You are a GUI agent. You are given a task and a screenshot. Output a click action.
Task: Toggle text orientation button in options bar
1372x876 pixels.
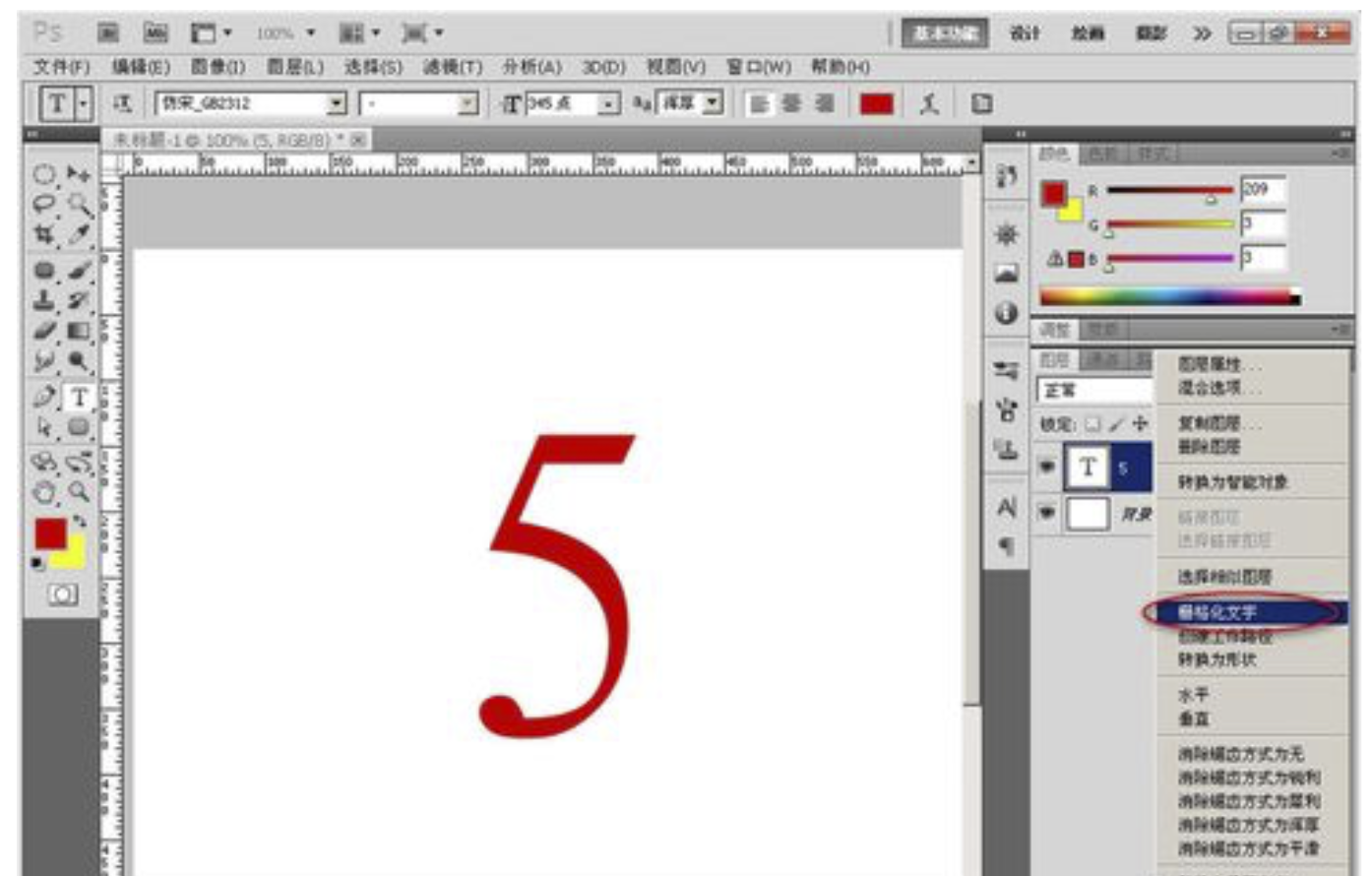(122, 103)
